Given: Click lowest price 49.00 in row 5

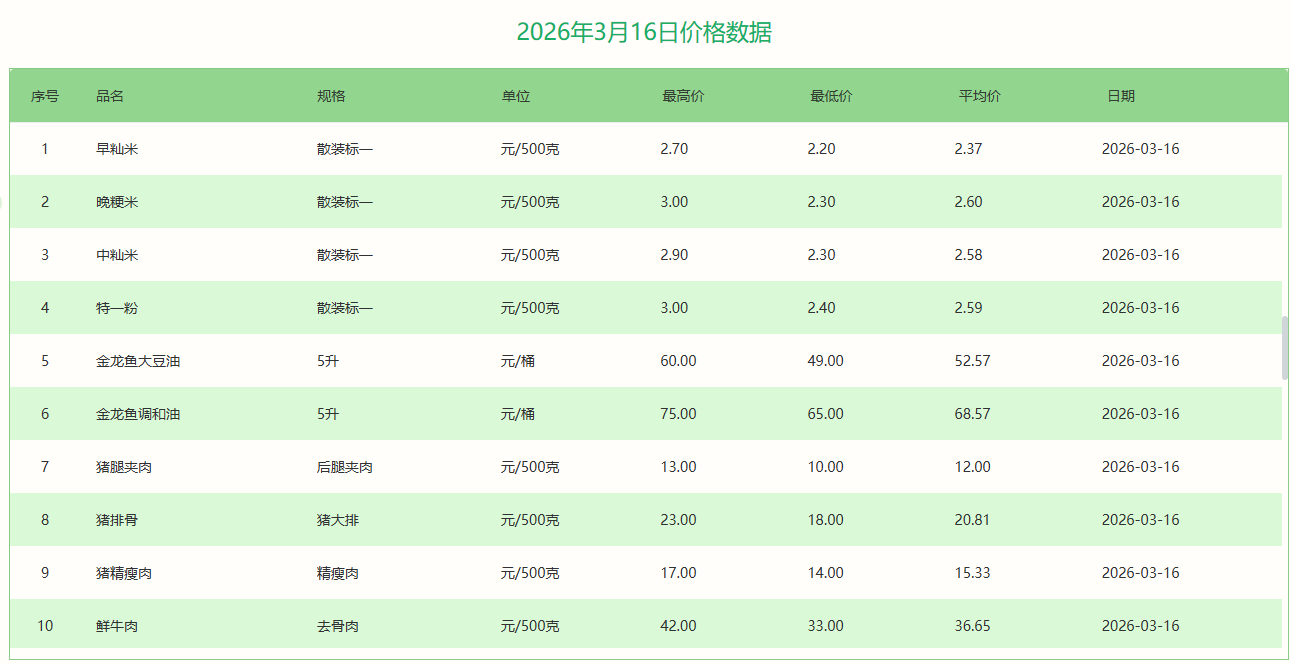Looking at the screenshot, I should coord(825,361).
